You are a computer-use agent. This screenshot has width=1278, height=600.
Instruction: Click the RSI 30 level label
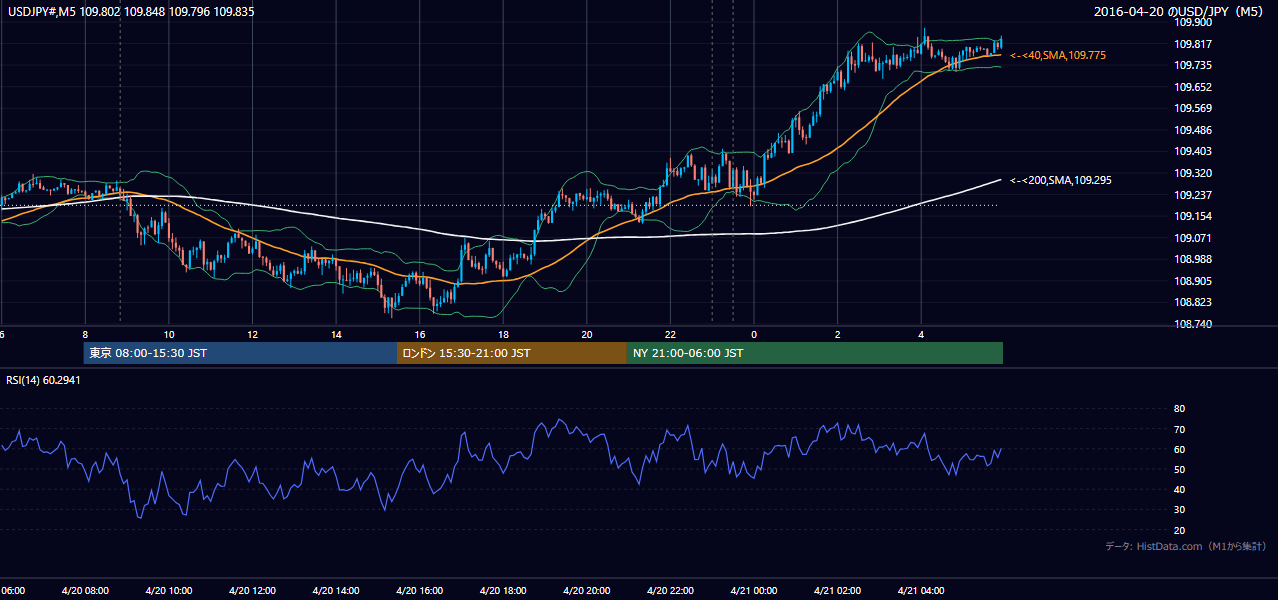(x=1179, y=509)
